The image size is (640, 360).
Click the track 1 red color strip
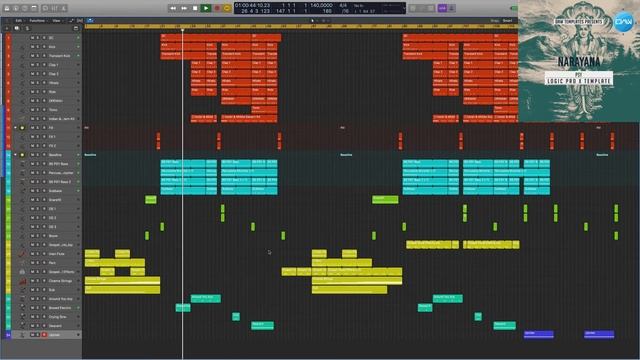point(8,38)
